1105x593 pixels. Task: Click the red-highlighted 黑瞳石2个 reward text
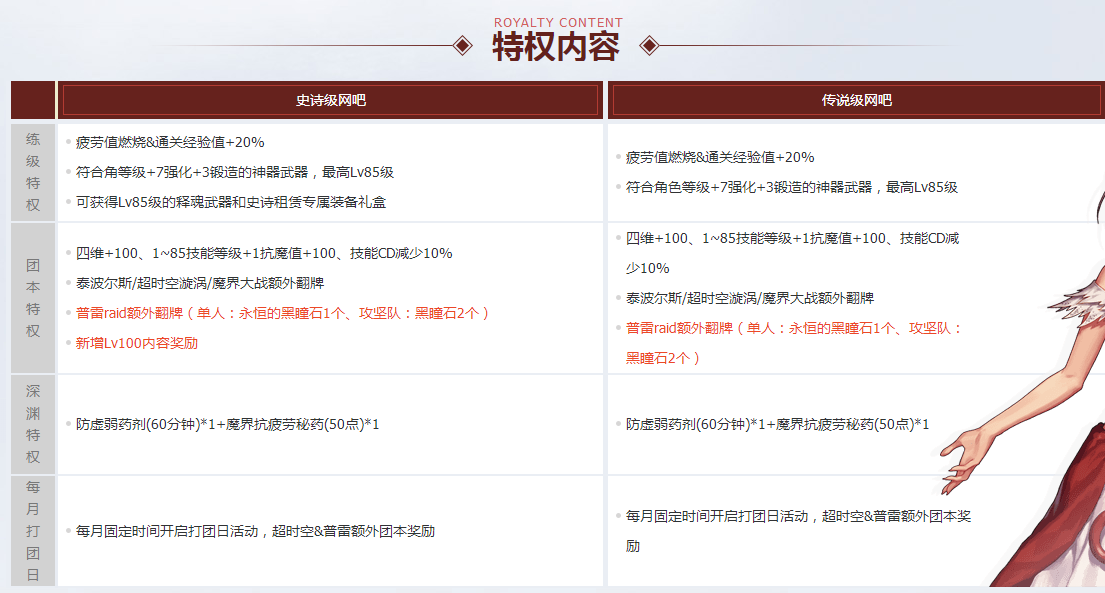[x=662, y=355]
